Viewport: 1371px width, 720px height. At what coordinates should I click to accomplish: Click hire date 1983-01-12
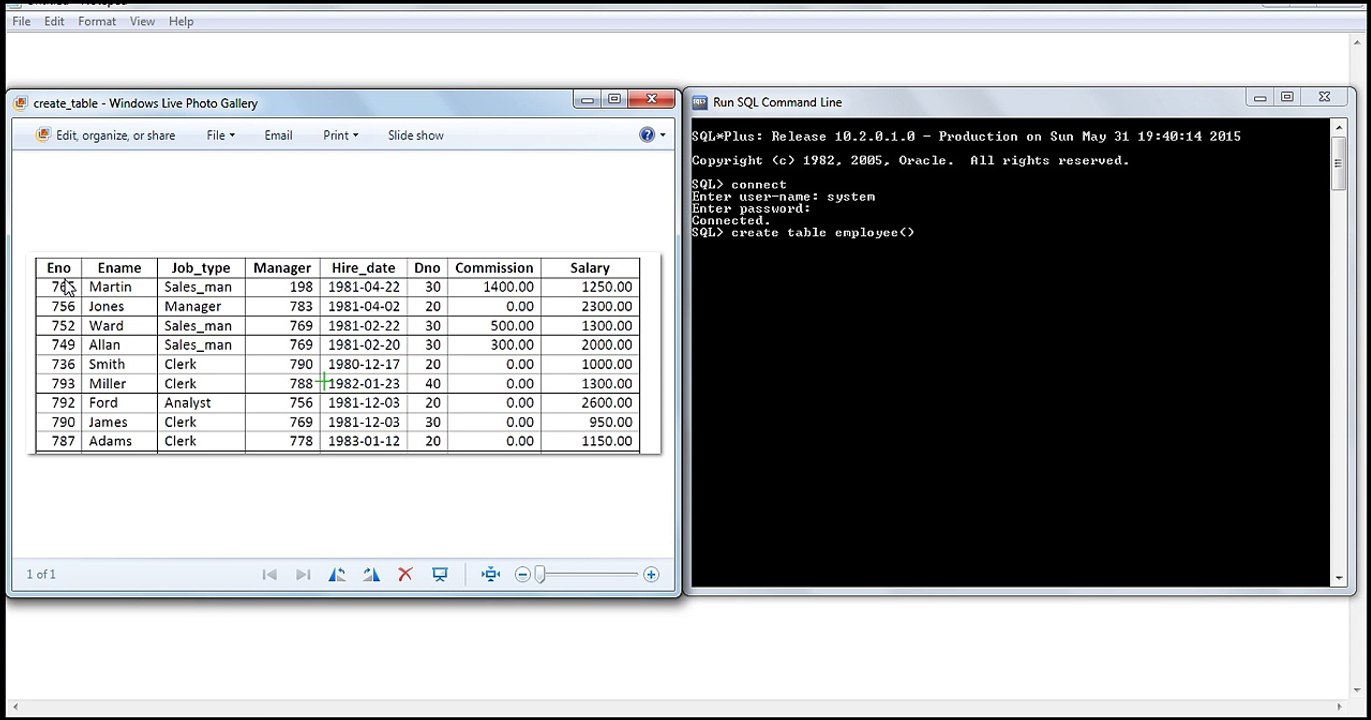[x=364, y=441]
